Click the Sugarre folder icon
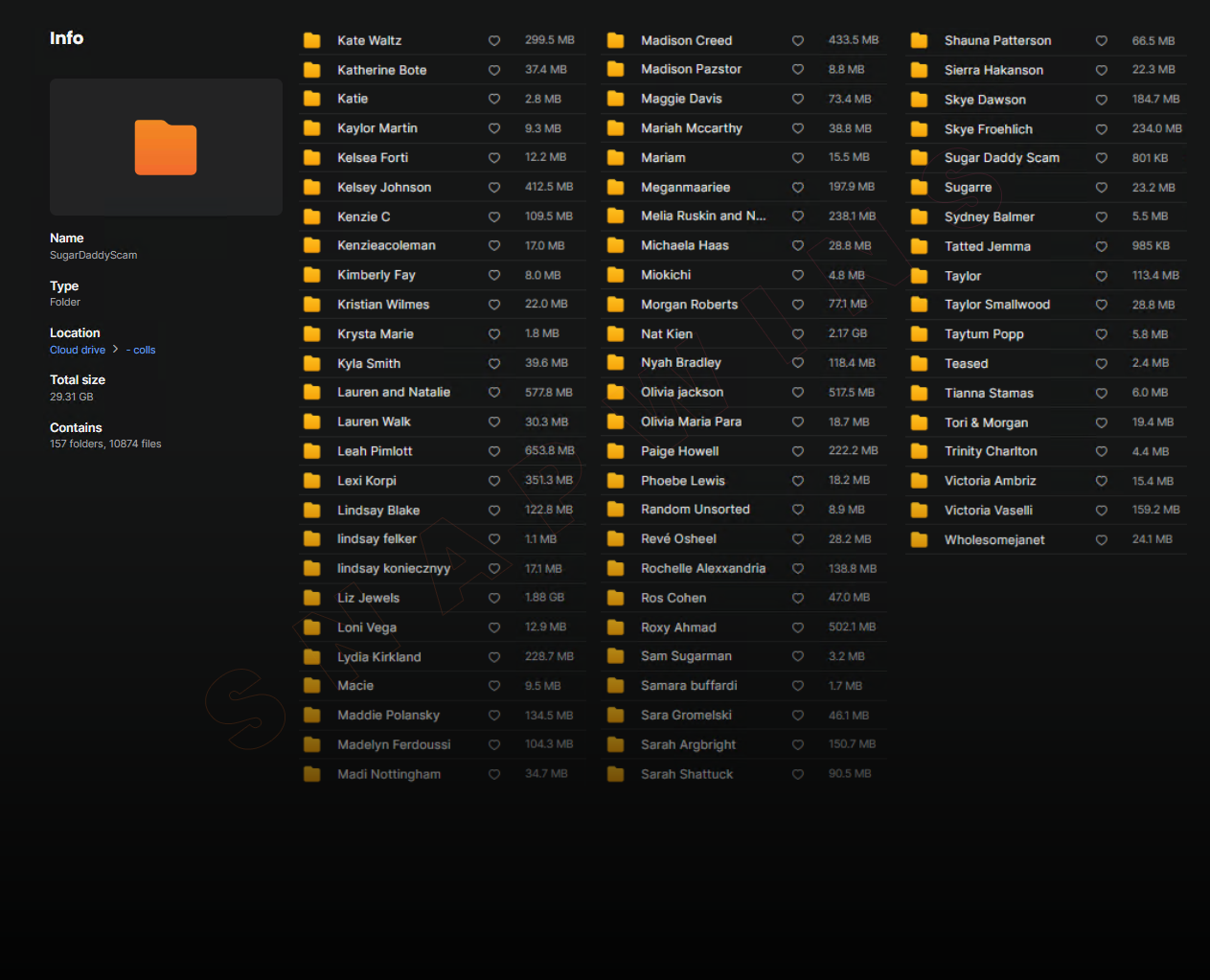 pos(919,188)
